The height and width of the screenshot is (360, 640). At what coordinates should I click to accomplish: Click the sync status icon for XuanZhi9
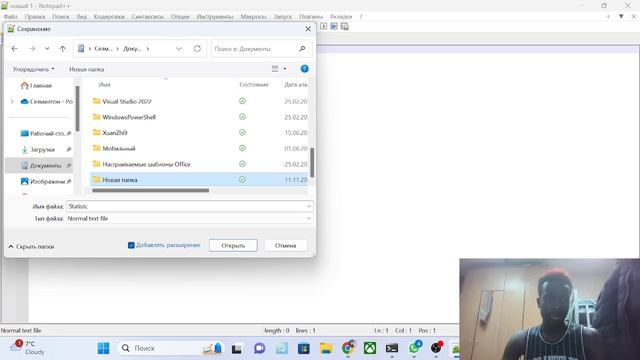coord(242,133)
